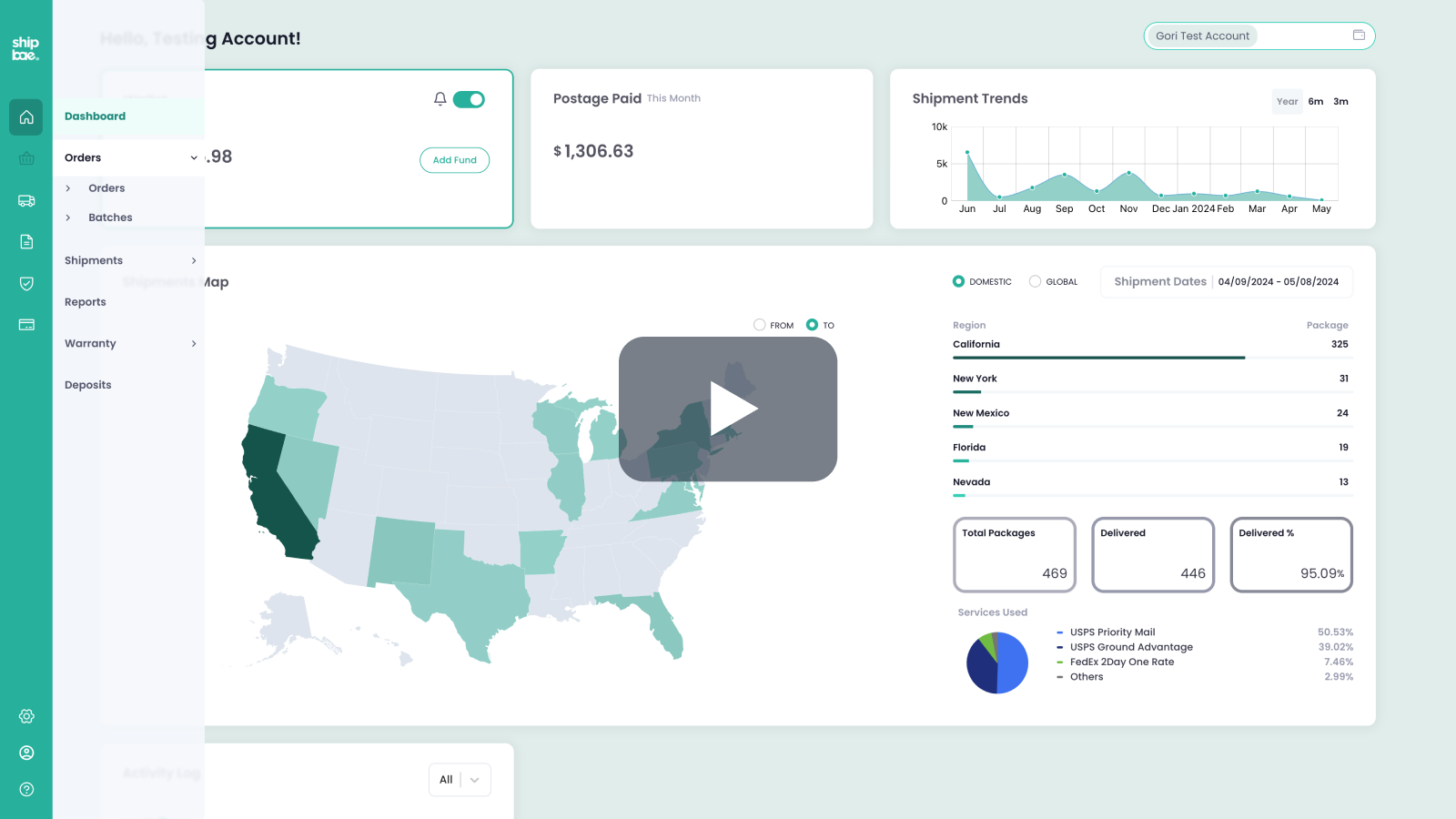Choose the FROM radio option above map

click(760, 325)
